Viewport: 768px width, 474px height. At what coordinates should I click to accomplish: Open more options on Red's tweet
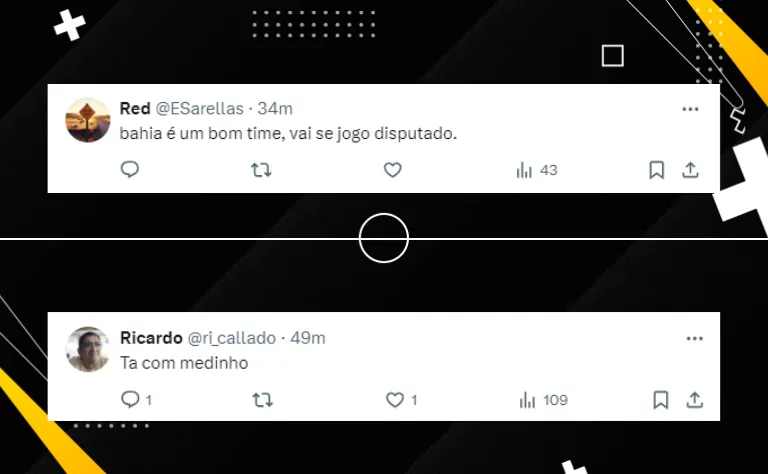690,109
